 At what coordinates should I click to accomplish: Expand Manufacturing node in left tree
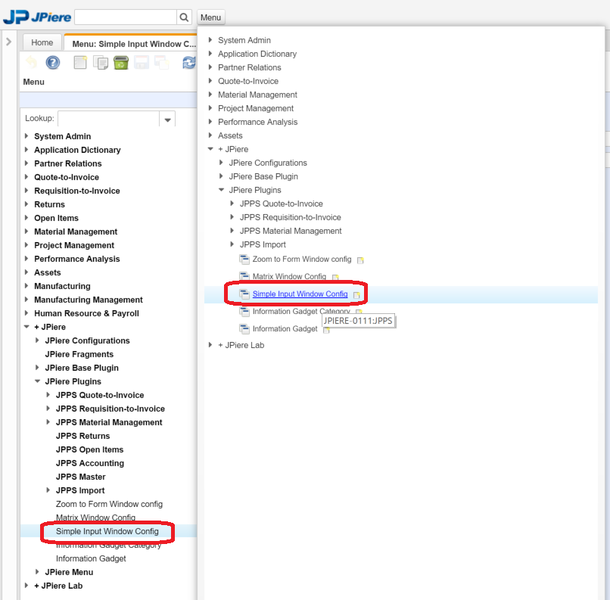27,286
